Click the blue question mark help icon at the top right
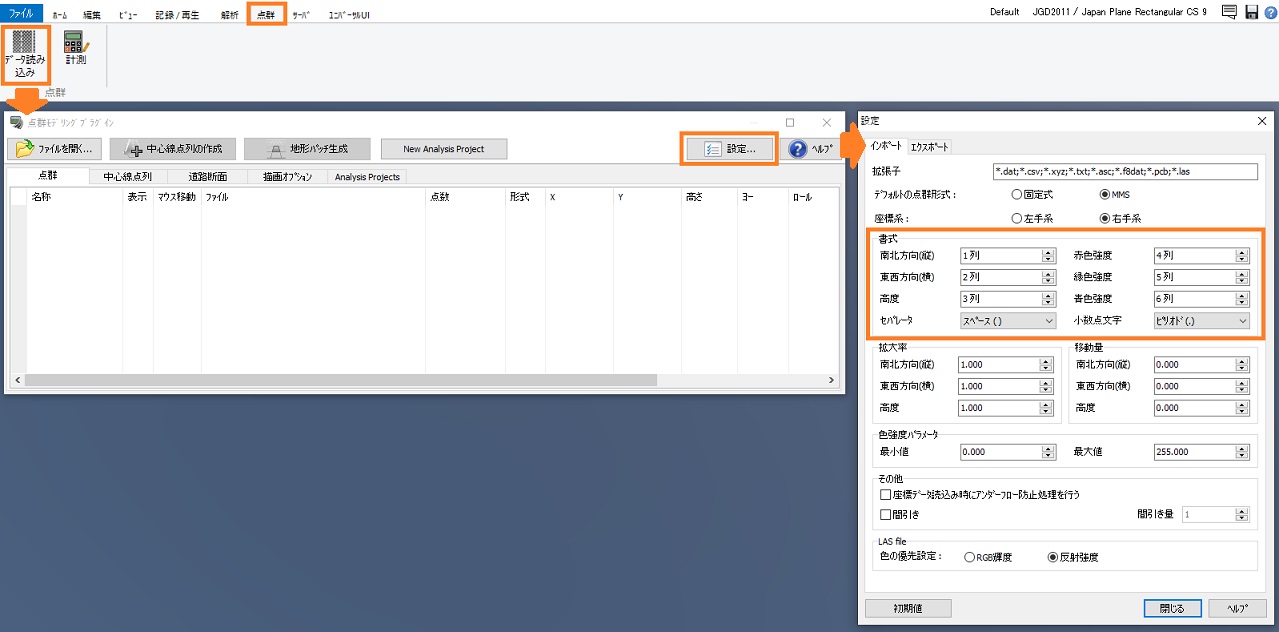Image resolution: width=1279 pixels, height=632 pixels. pyautogui.click(x=1270, y=12)
